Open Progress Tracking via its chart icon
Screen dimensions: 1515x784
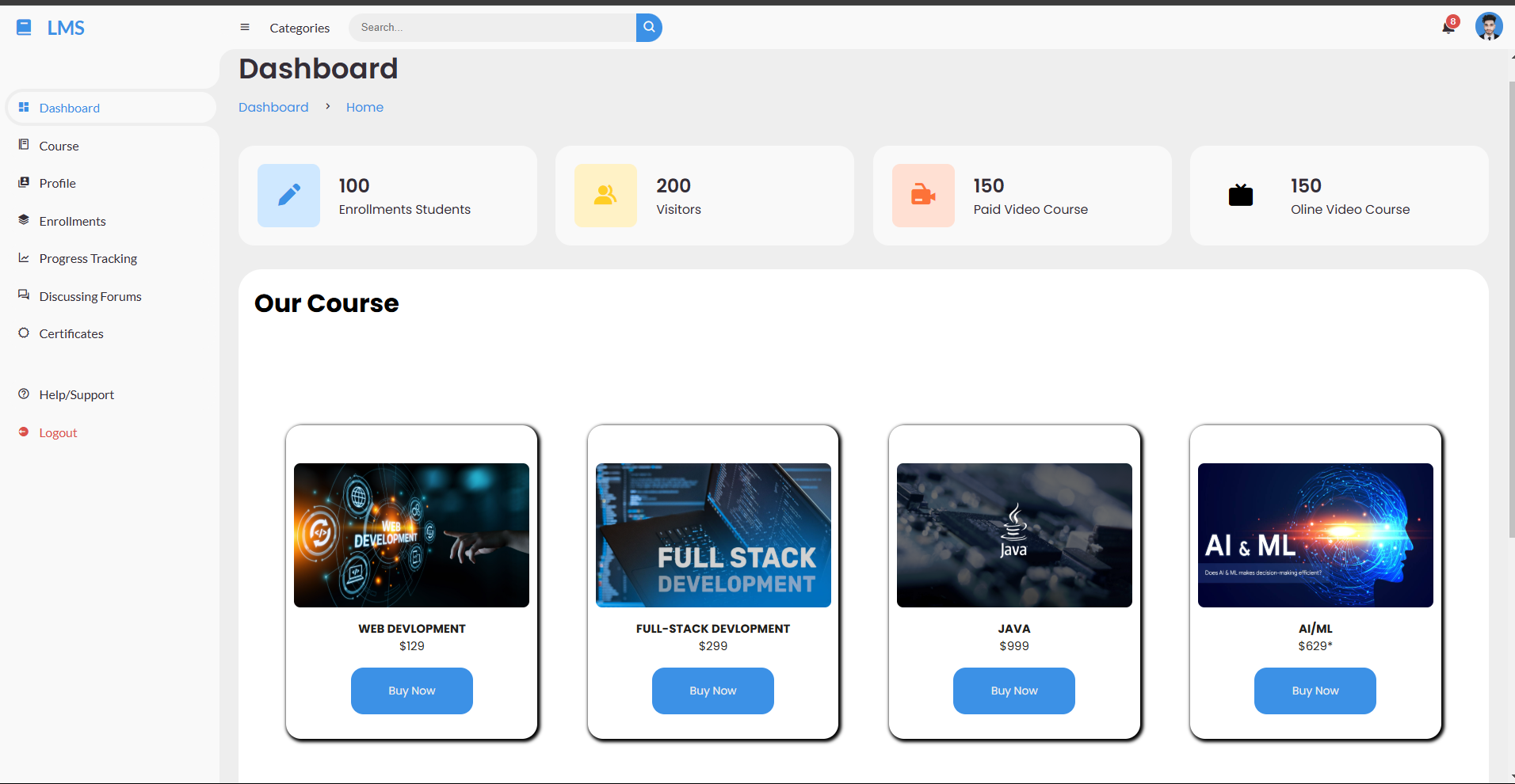24,258
